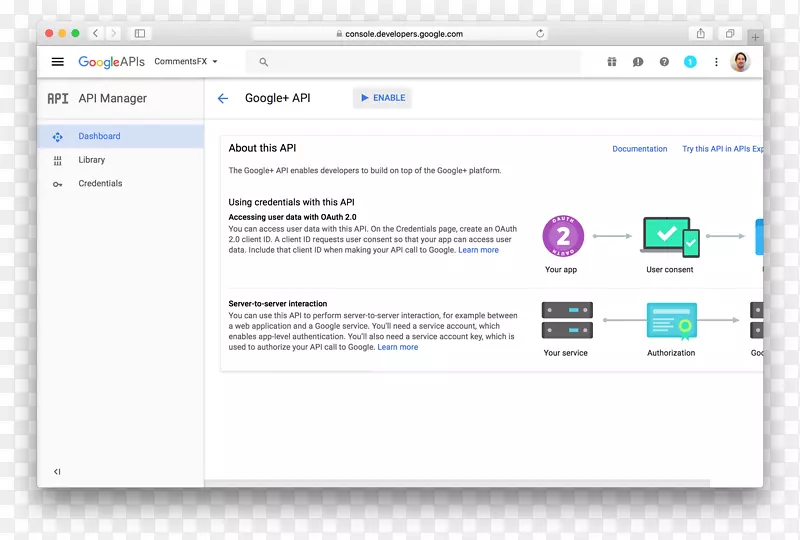
Task: Open the hamburger navigation menu
Action: coord(58,62)
